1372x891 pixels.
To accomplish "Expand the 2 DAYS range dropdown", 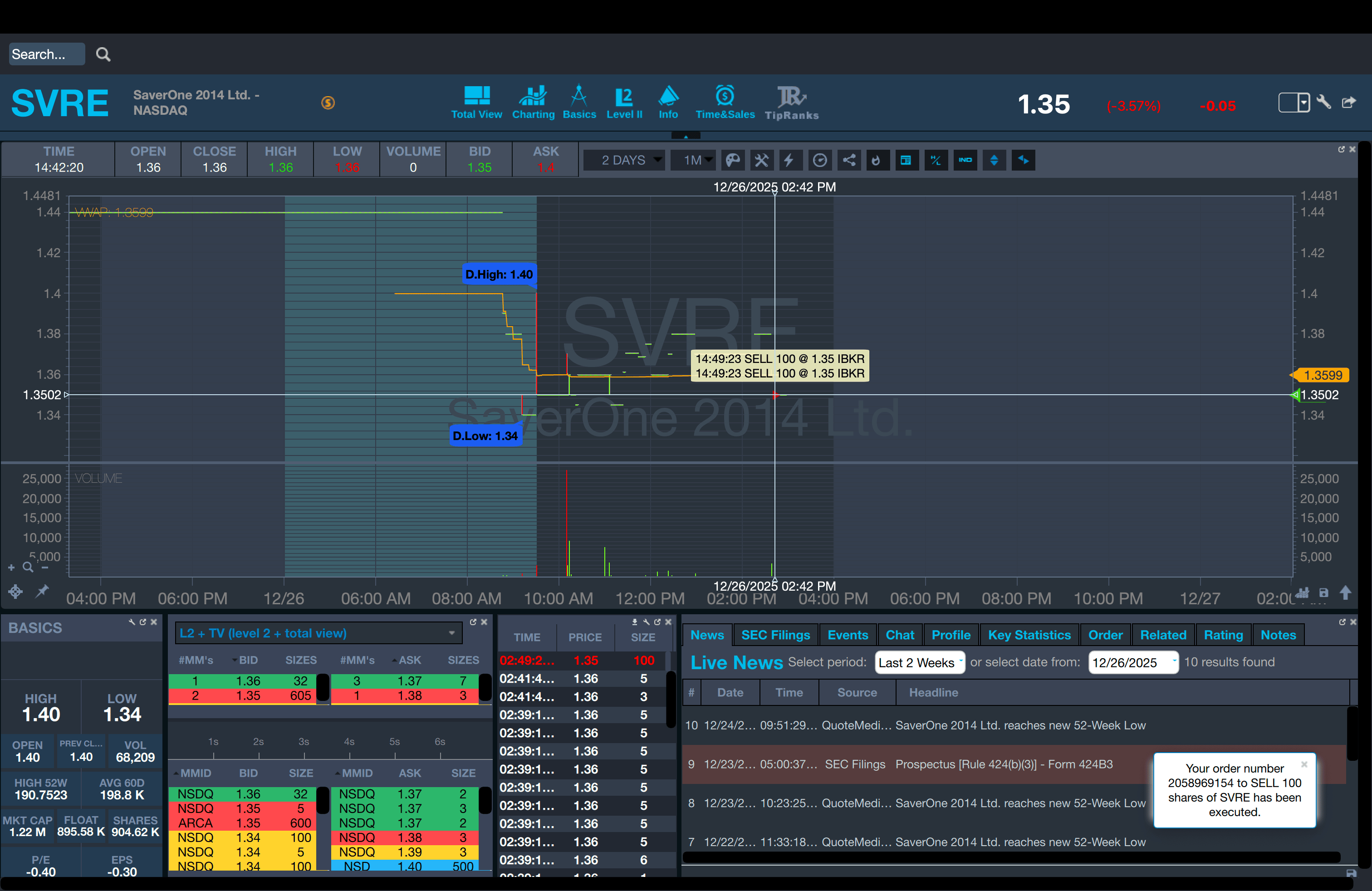I will coord(624,160).
